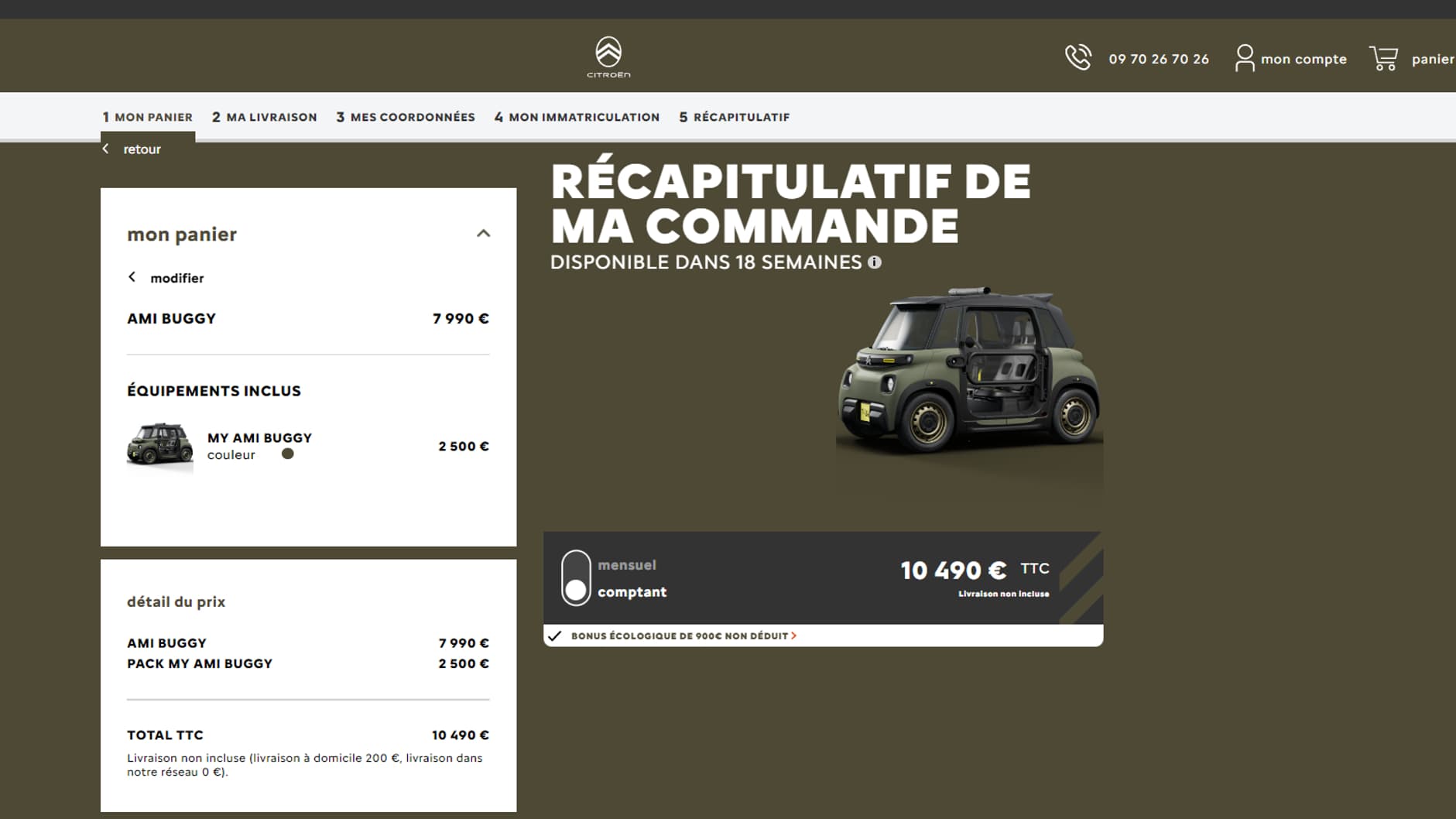
Task: Go to step 2 Ma Livraison
Action: (x=264, y=117)
